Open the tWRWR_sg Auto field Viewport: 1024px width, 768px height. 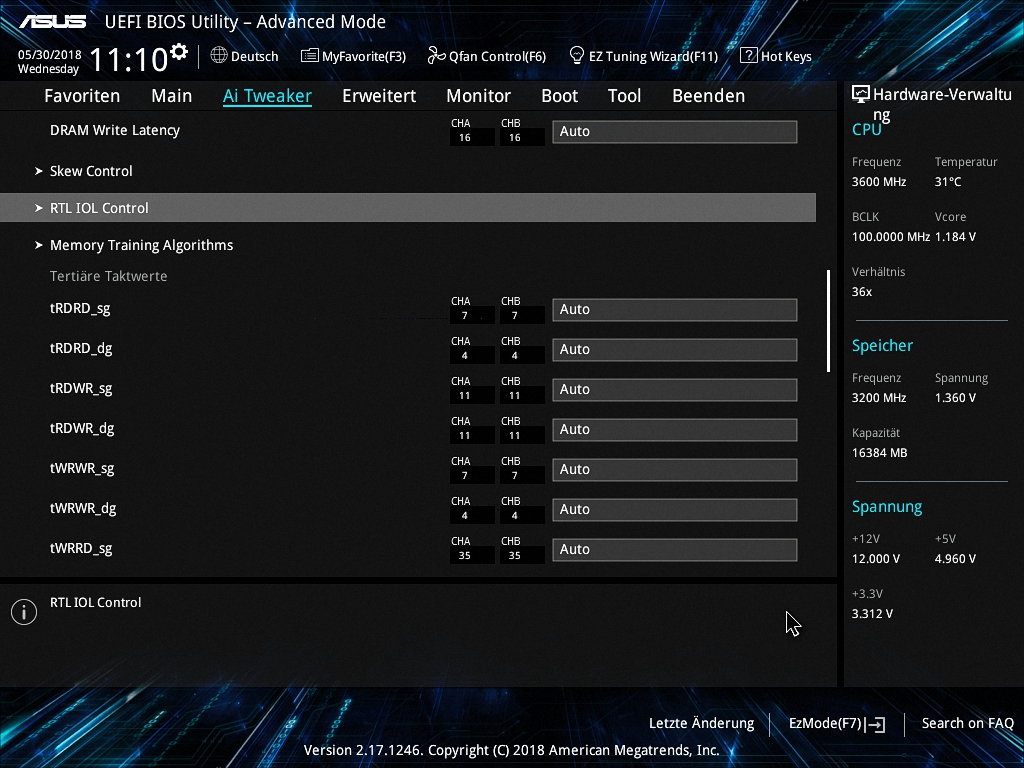[x=675, y=470]
